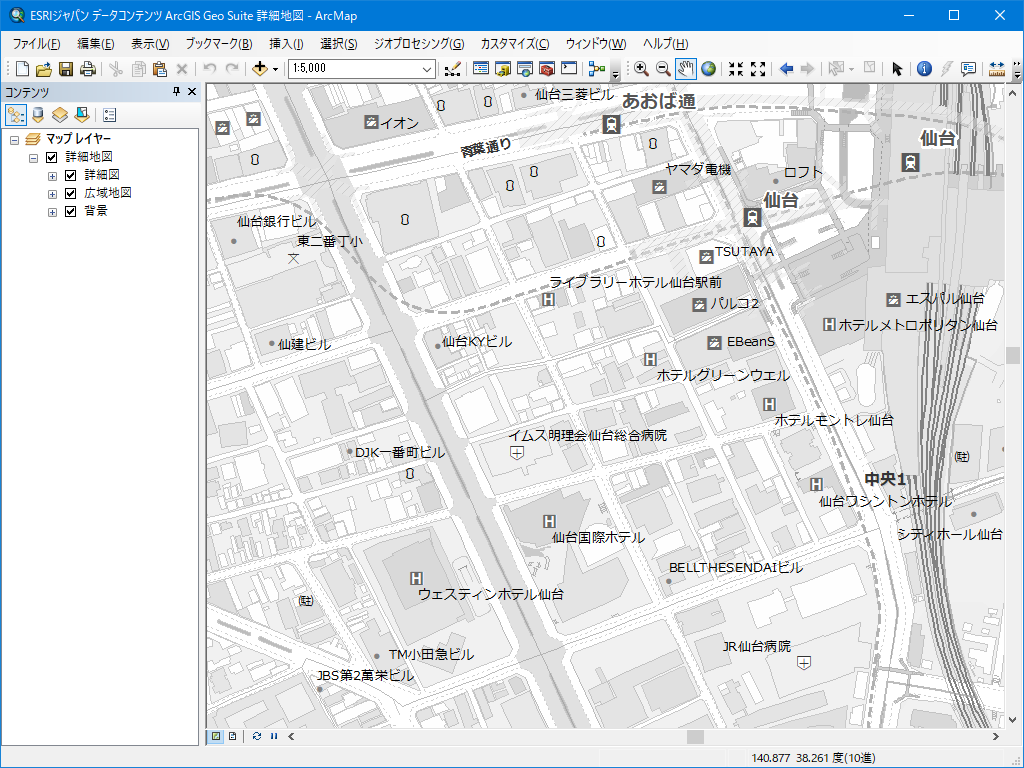This screenshot has width=1024, height=768.
Task: Toggle the 広域地図 layer visibility
Action: click(x=71, y=193)
